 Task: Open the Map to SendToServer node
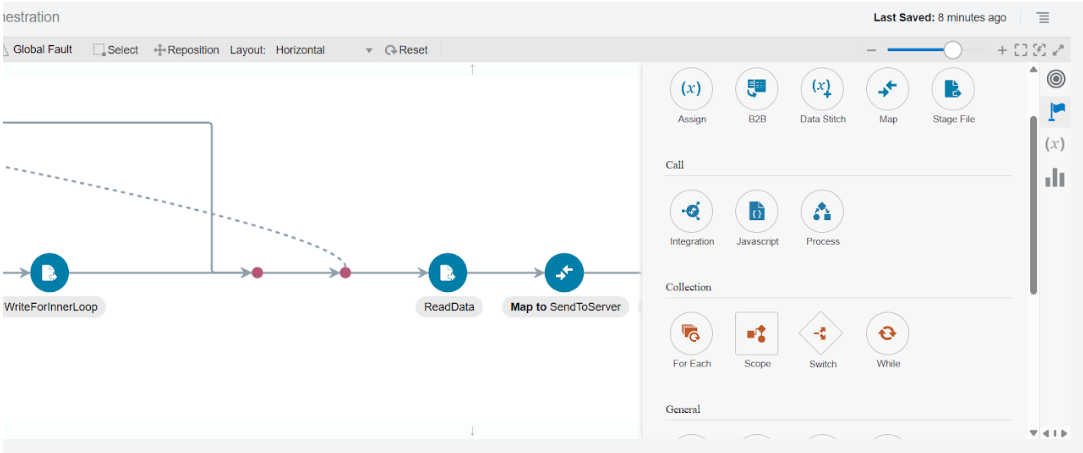click(x=564, y=272)
